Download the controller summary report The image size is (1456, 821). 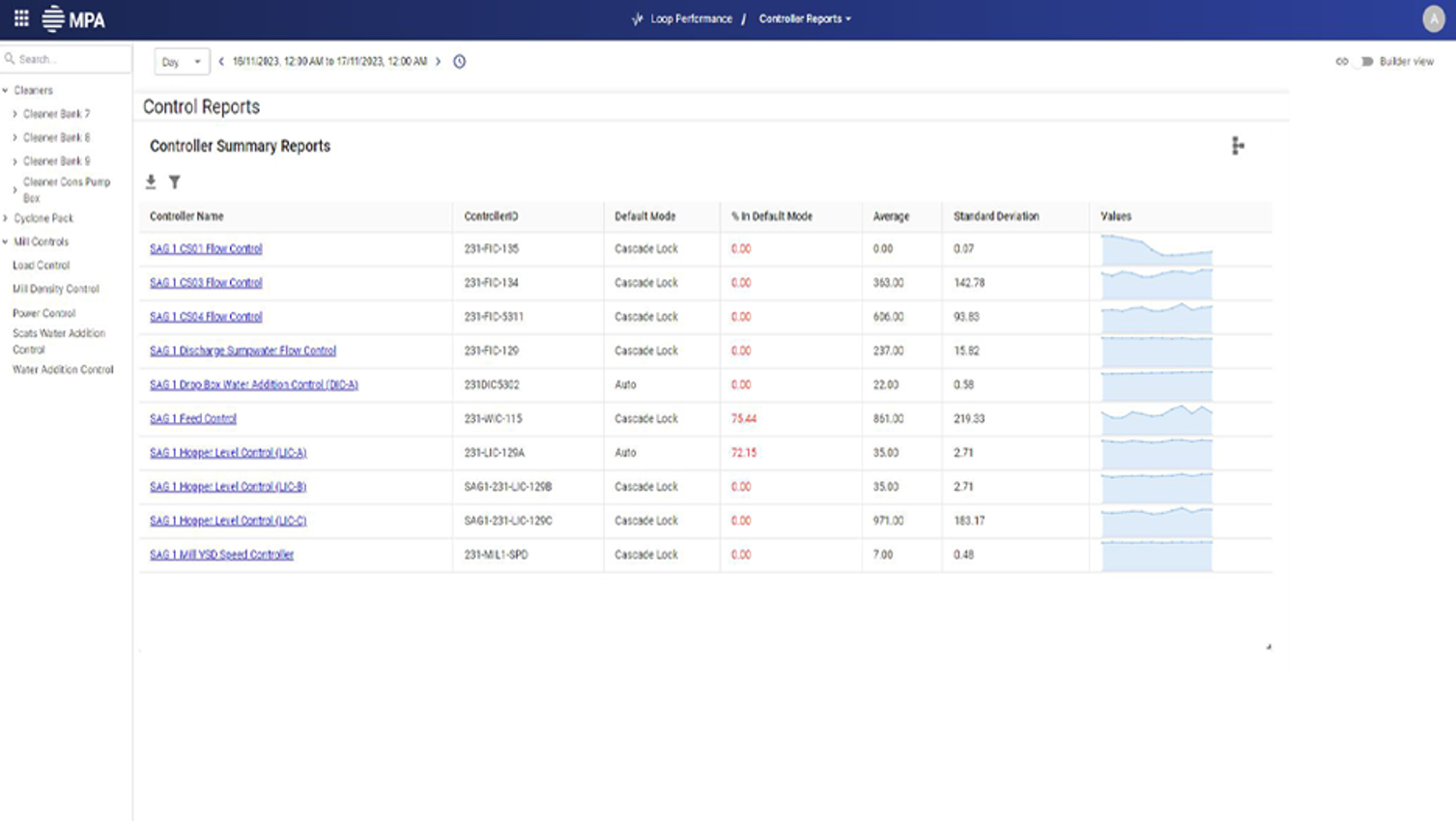[151, 182]
